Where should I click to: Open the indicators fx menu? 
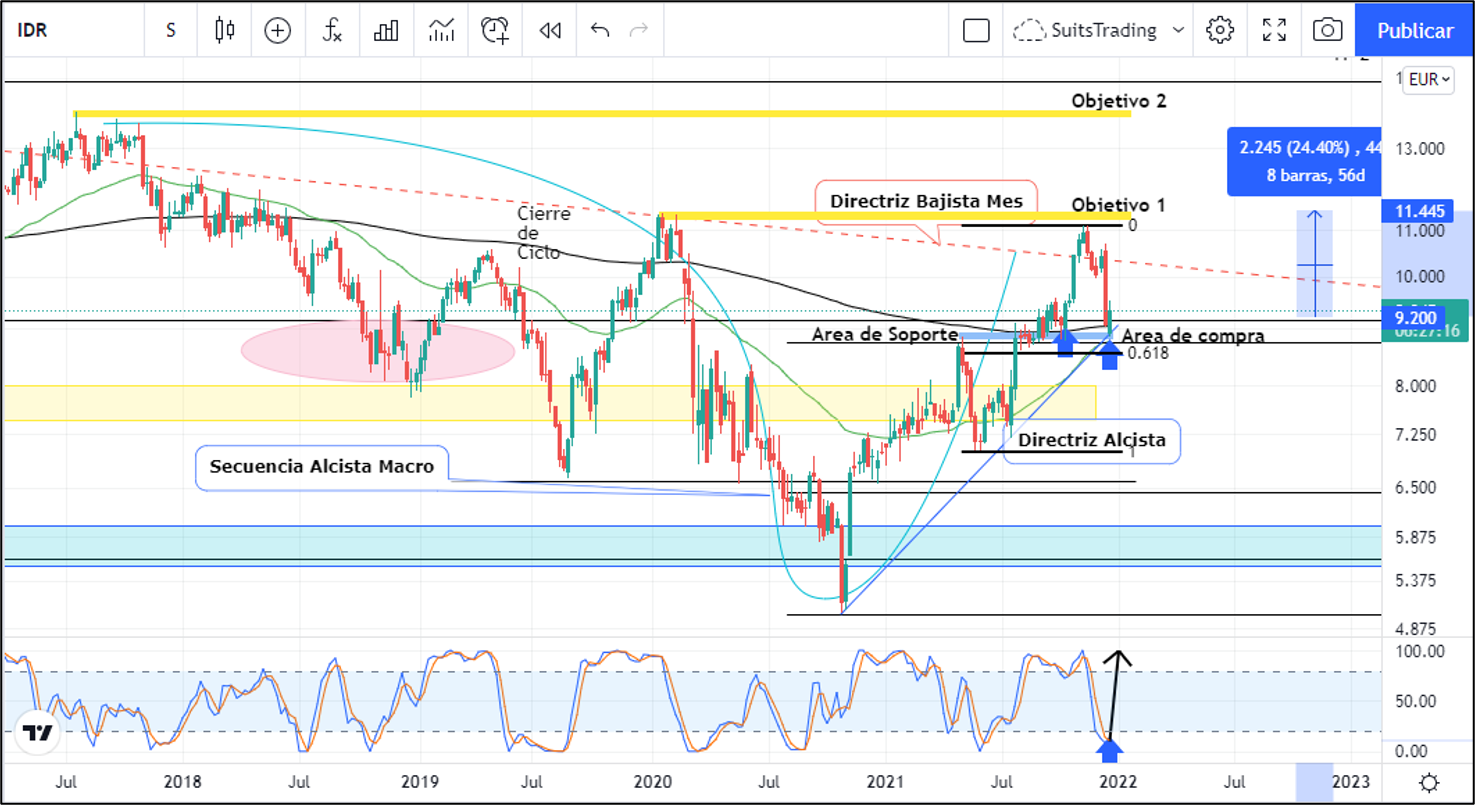[332, 30]
